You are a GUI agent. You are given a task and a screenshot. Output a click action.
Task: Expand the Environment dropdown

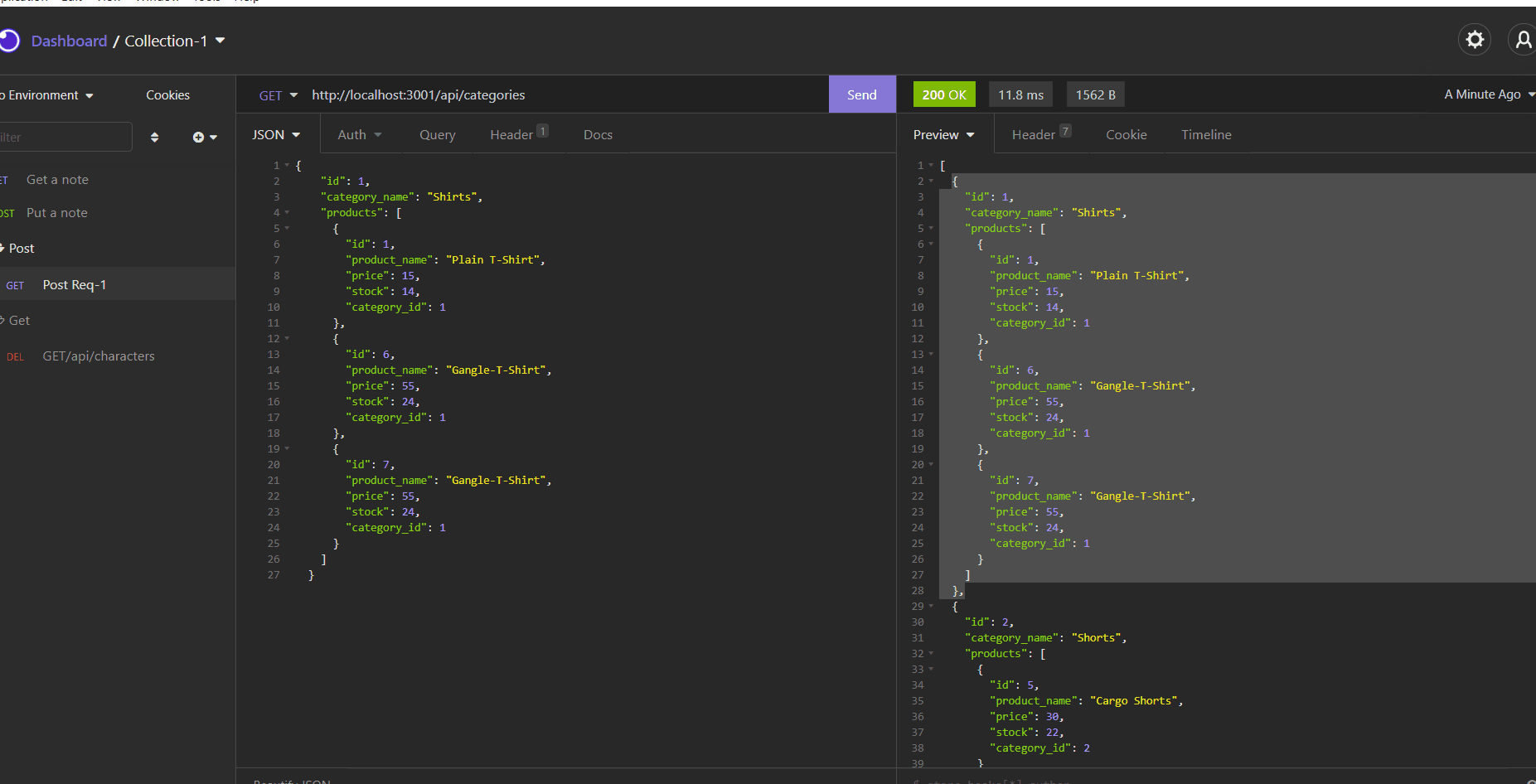(48, 95)
